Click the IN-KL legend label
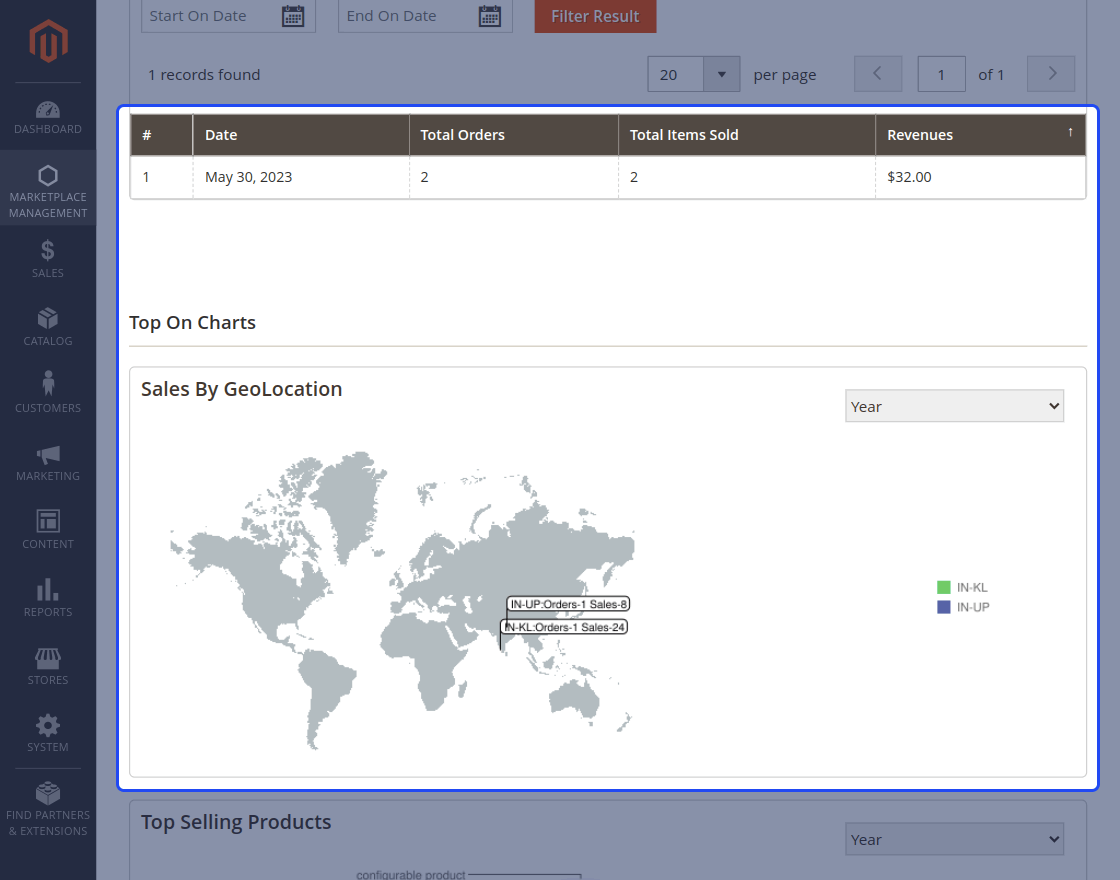 (972, 587)
